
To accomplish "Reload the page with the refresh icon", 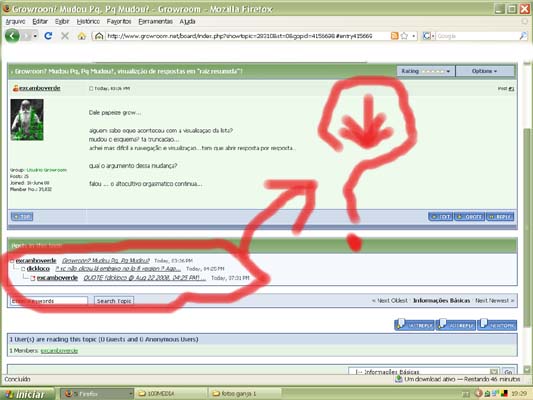I will pyautogui.click(x=48, y=36).
